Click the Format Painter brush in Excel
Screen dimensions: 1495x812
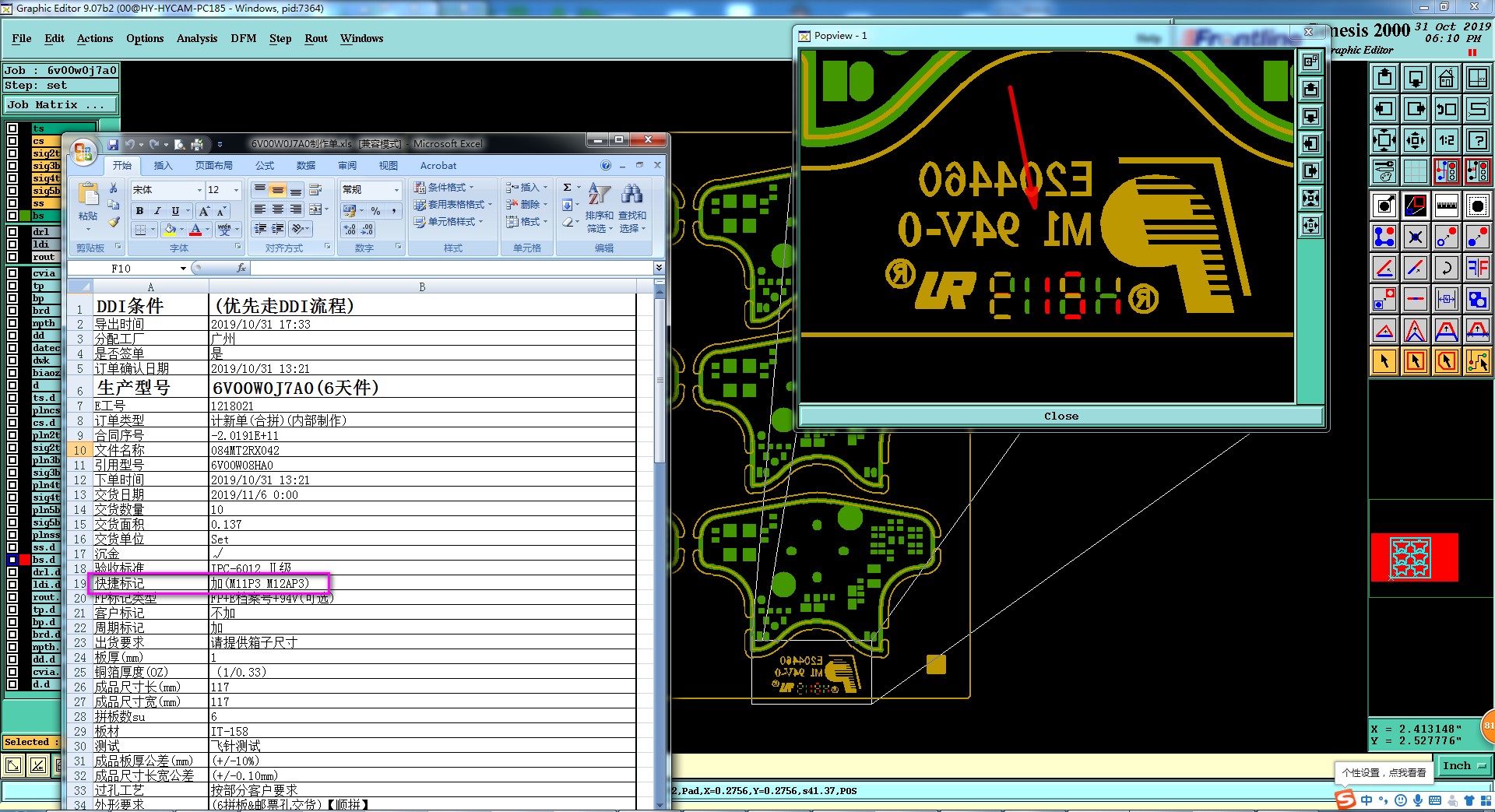pos(114,223)
